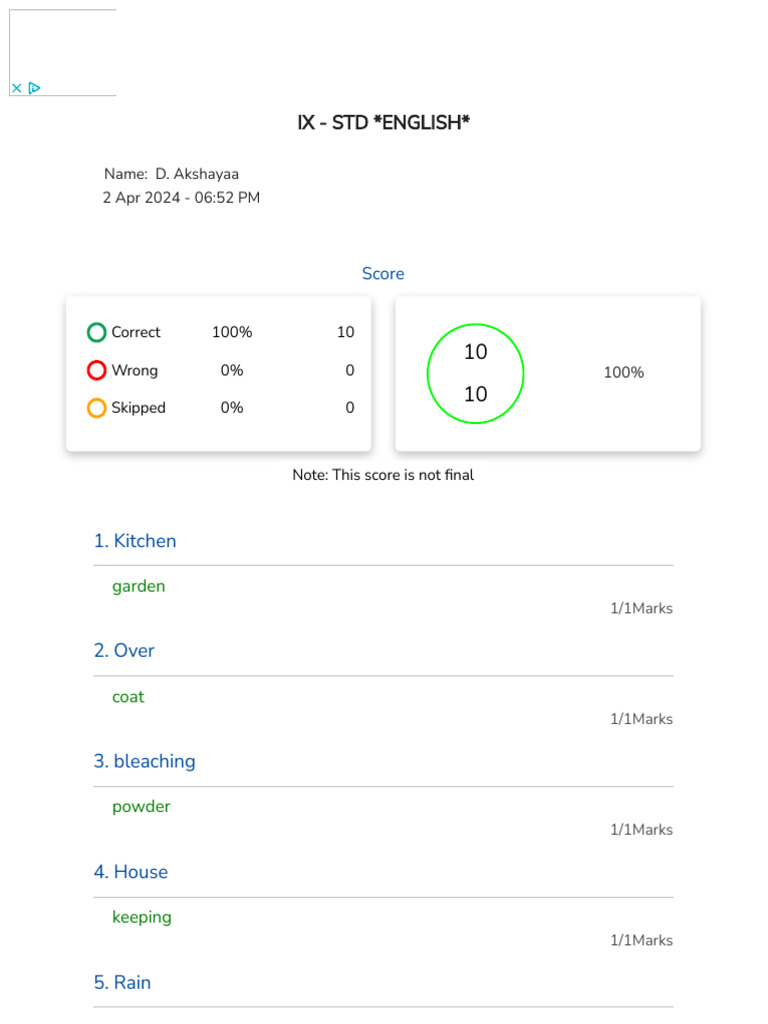Viewport: 768px width, 1024px height.
Task: Select question 4. House
Action: point(131,872)
